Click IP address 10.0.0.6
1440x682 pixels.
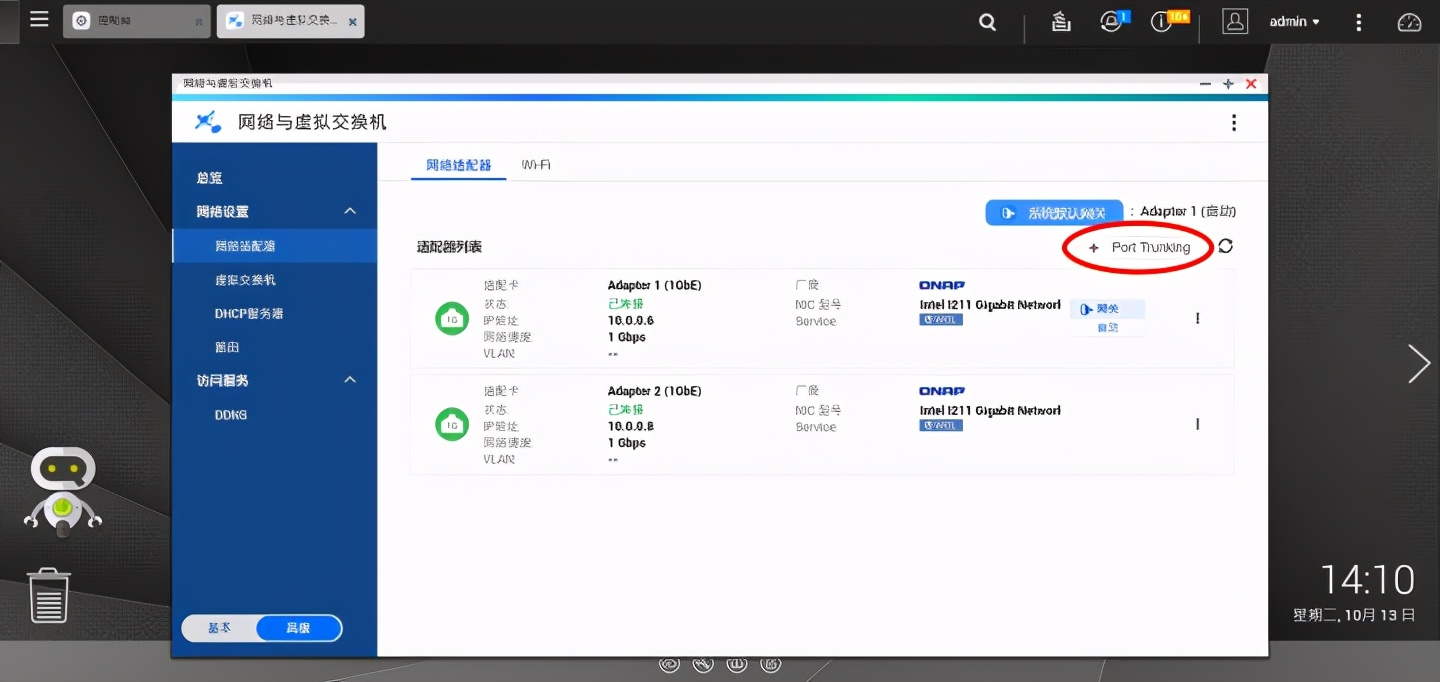pyautogui.click(x=631, y=321)
